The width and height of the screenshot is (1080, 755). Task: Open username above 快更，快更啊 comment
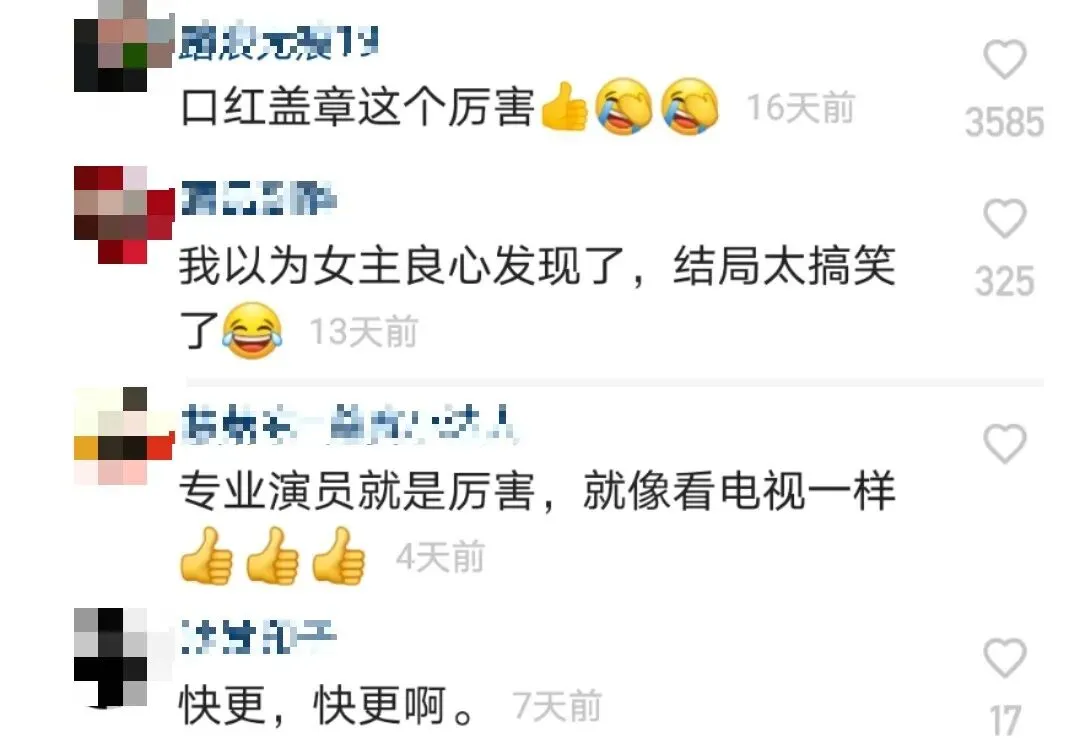click(x=258, y=637)
